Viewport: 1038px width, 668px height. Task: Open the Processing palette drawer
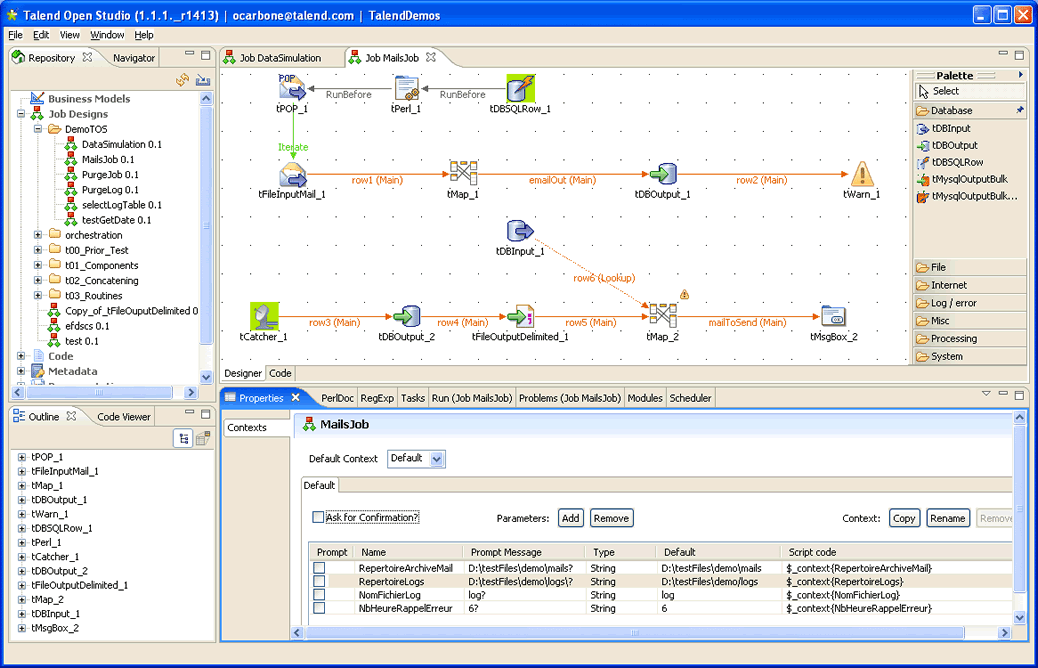pyautogui.click(x=970, y=338)
